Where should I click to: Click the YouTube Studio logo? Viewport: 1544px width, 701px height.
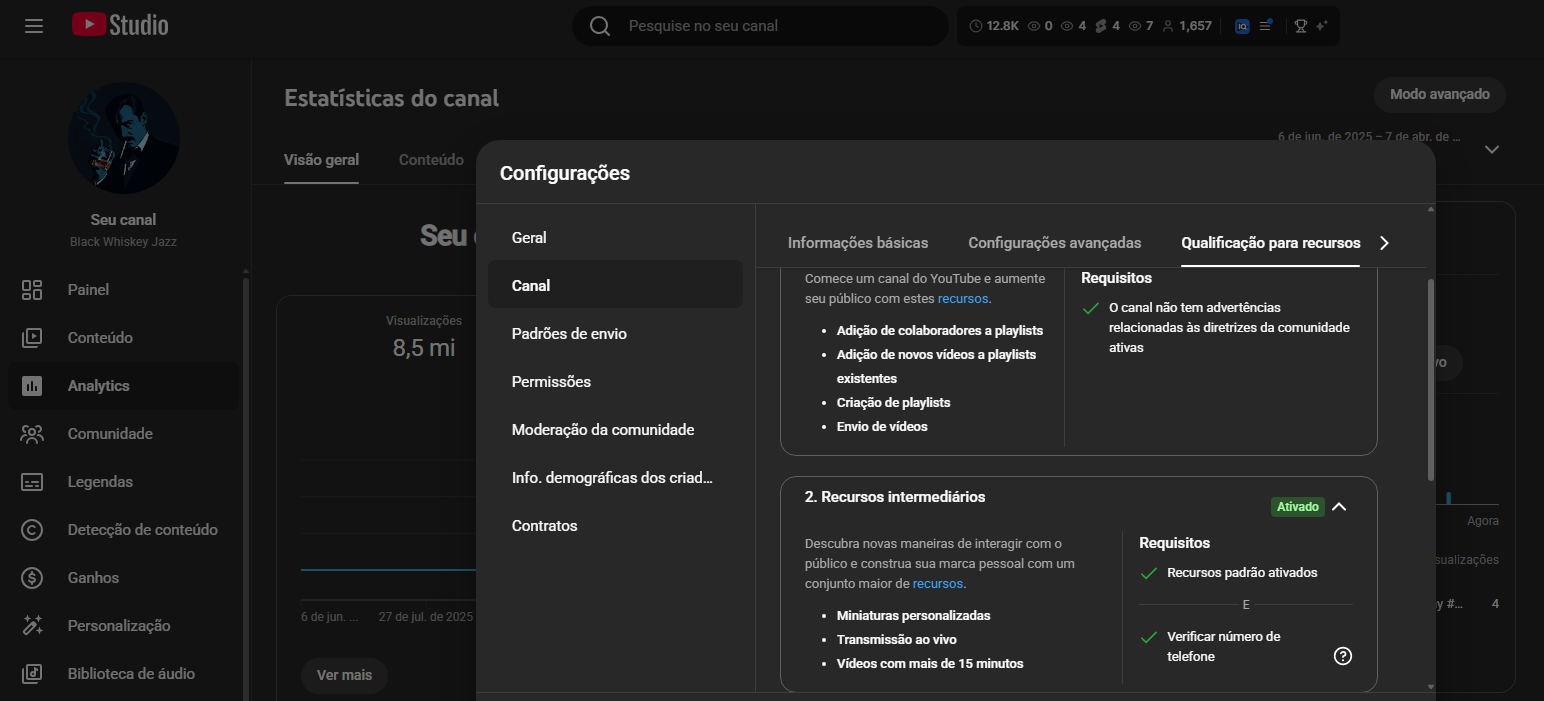[x=120, y=26]
